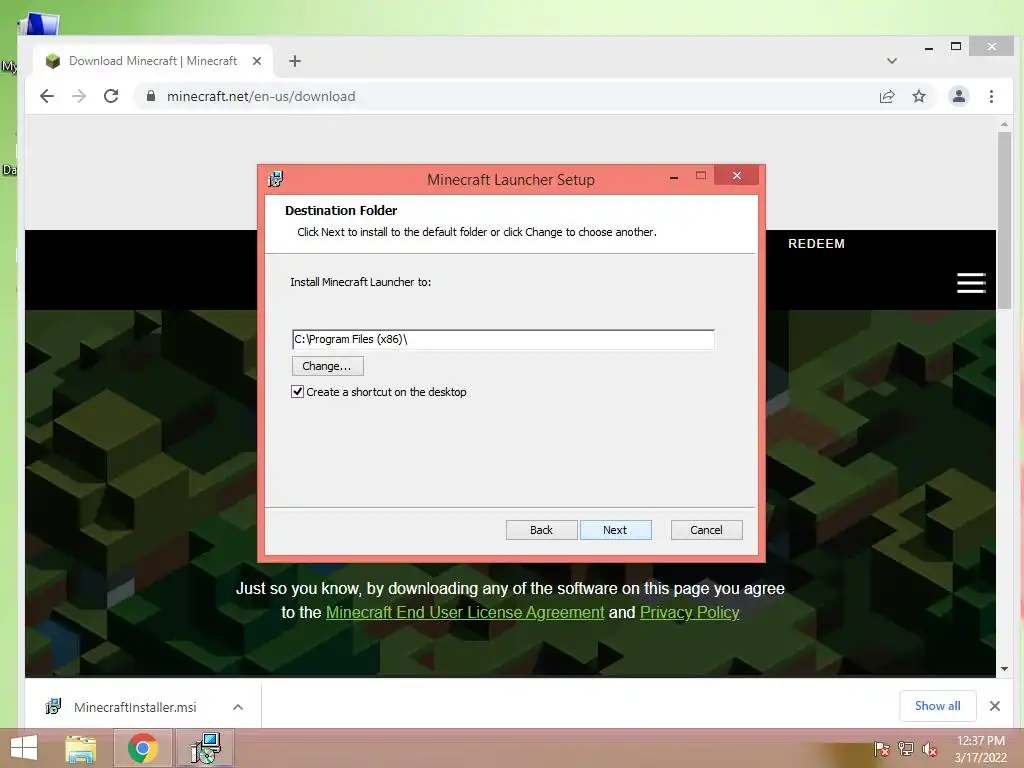Click the Chrome forward arrow

point(79,97)
